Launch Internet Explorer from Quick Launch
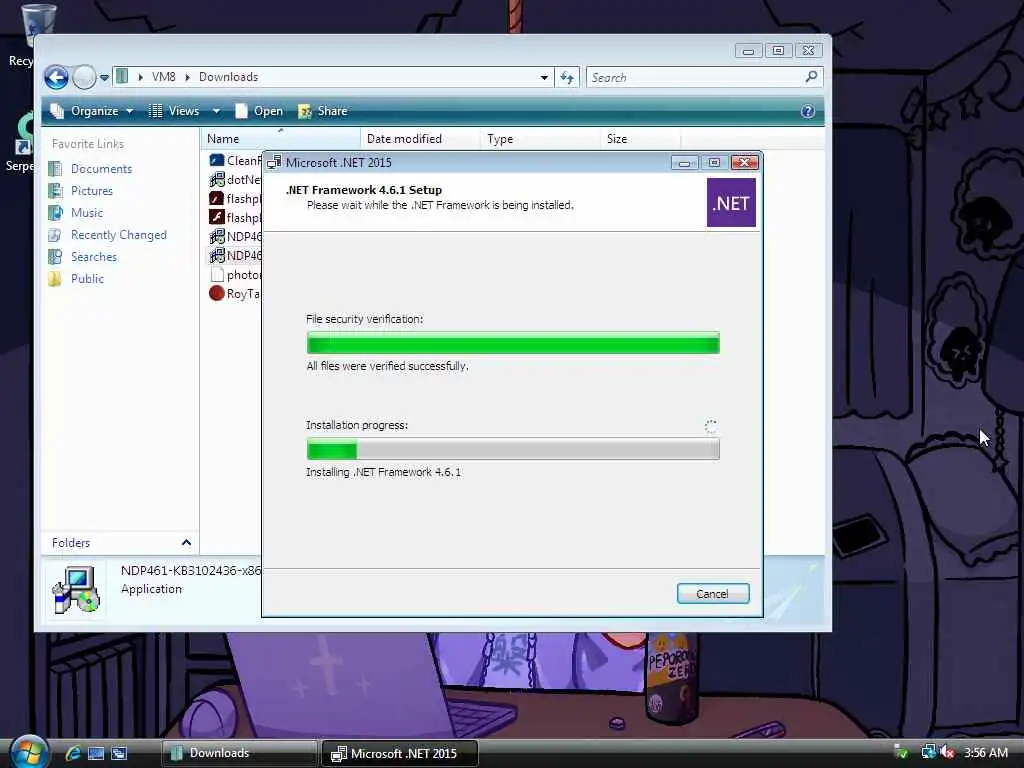This screenshot has height=768, width=1024. 72,754
